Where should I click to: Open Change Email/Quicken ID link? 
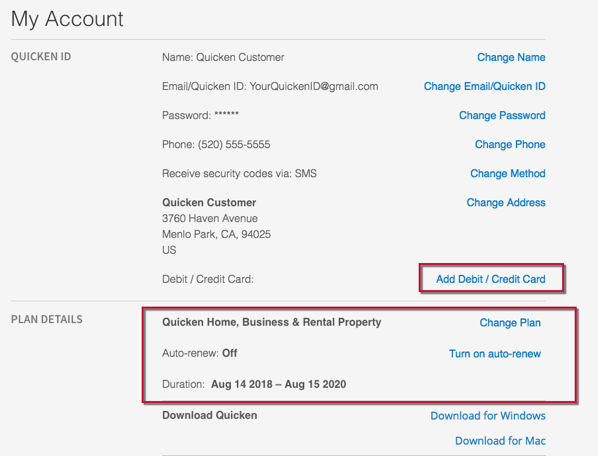pyautogui.click(x=484, y=86)
